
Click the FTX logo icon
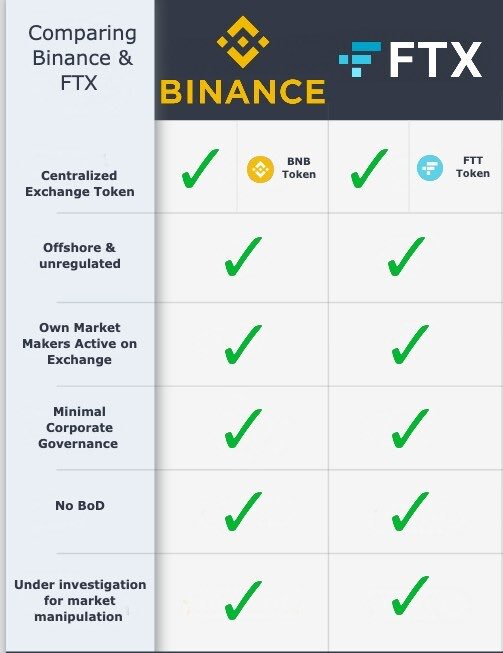[360, 59]
